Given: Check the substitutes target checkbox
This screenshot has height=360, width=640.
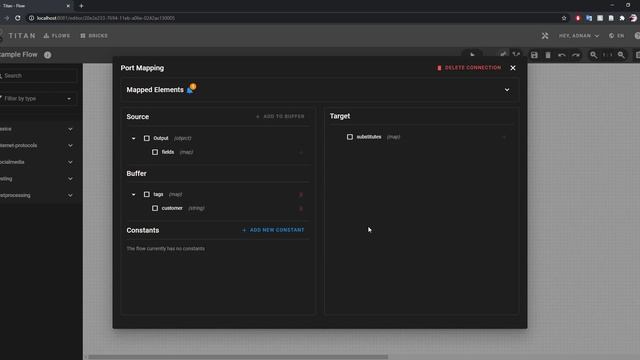Looking at the screenshot, I should pos(350,137).
